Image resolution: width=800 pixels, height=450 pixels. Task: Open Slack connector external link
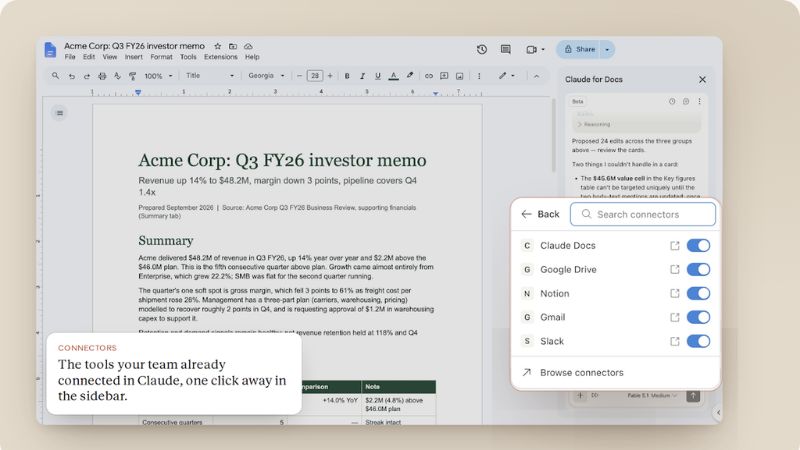pos(674,341)
